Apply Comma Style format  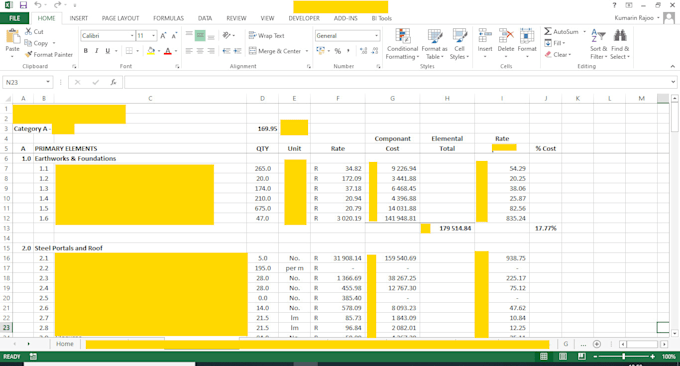click(348, 51)
